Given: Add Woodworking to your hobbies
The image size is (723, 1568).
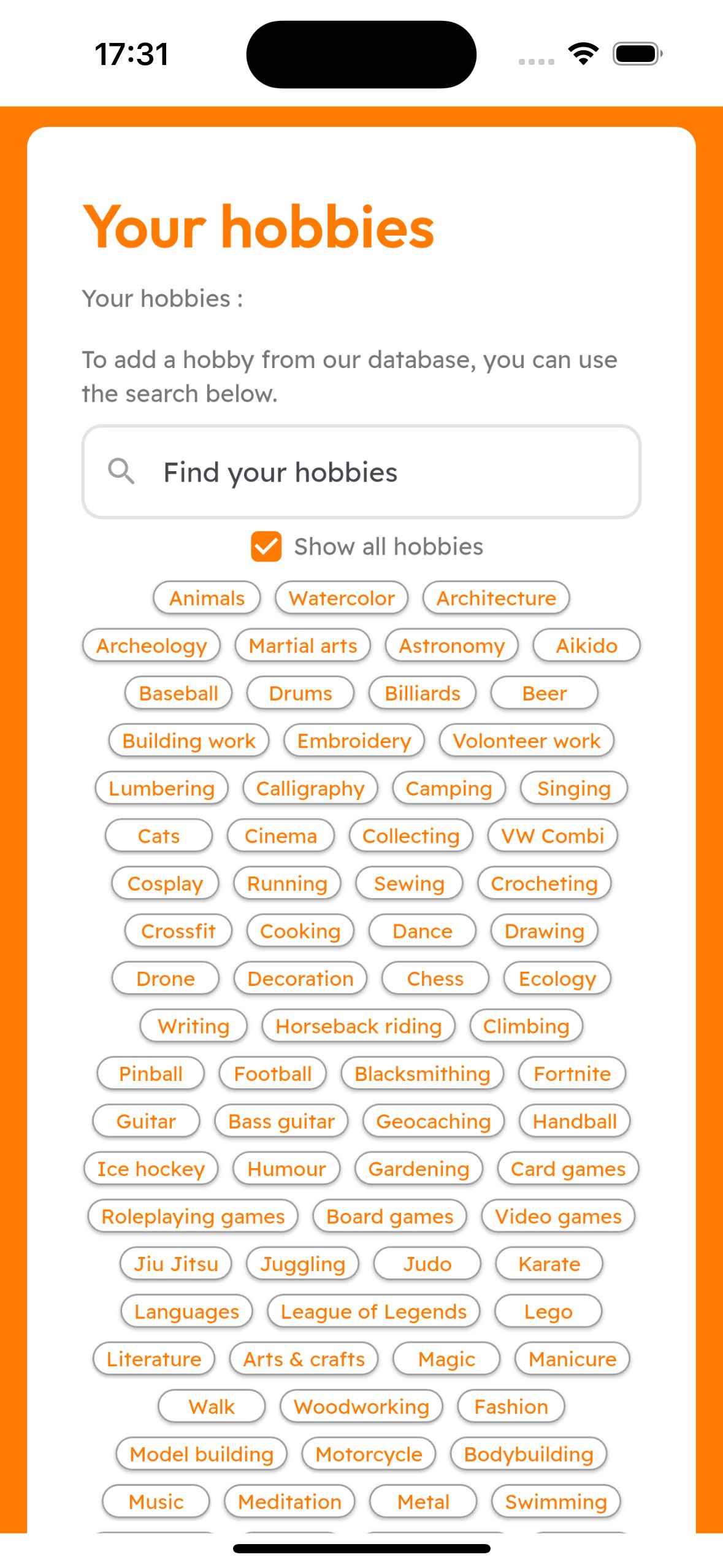Looking at the screenshot, I should (361, 1407).
